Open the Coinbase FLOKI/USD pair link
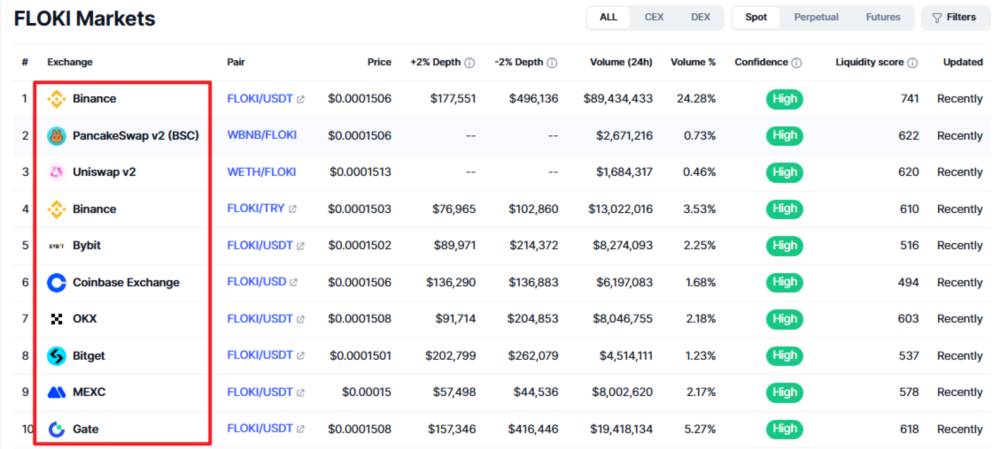Image resolution: width=1000 pixels, height=449 pixels. coord(256,283)
